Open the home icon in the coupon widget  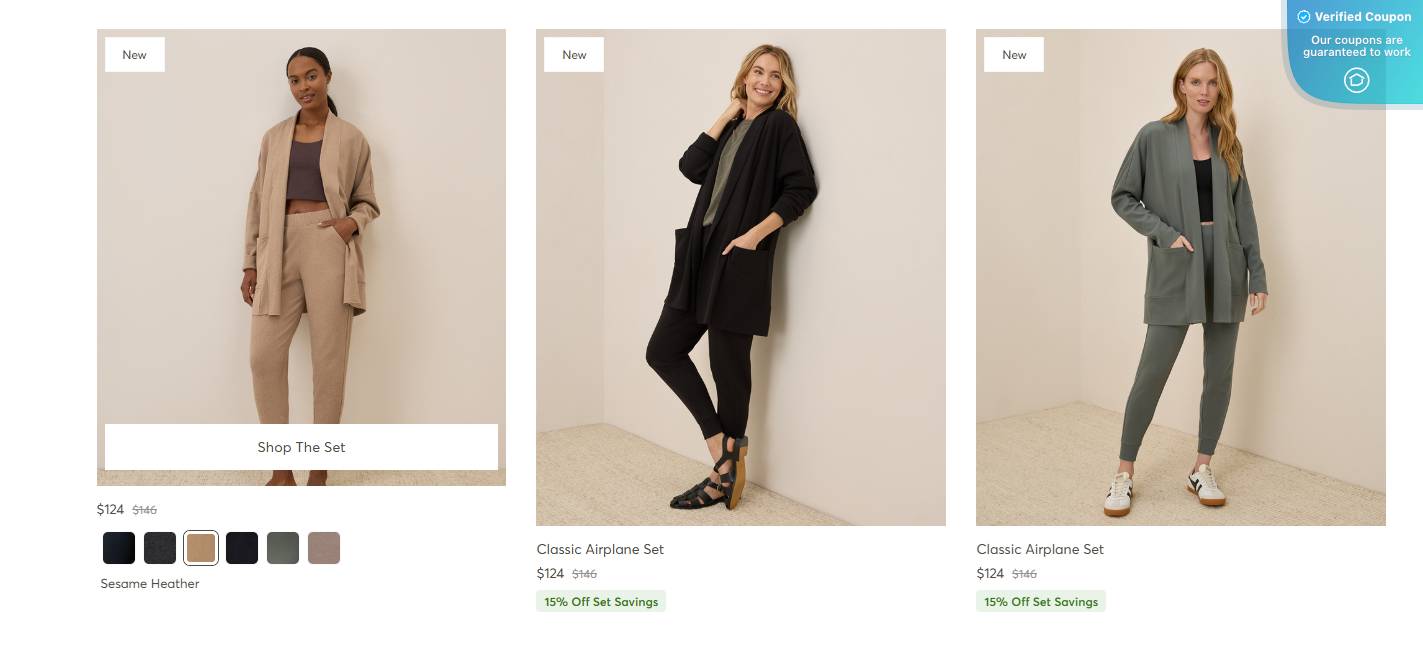tap(1356, 80)
